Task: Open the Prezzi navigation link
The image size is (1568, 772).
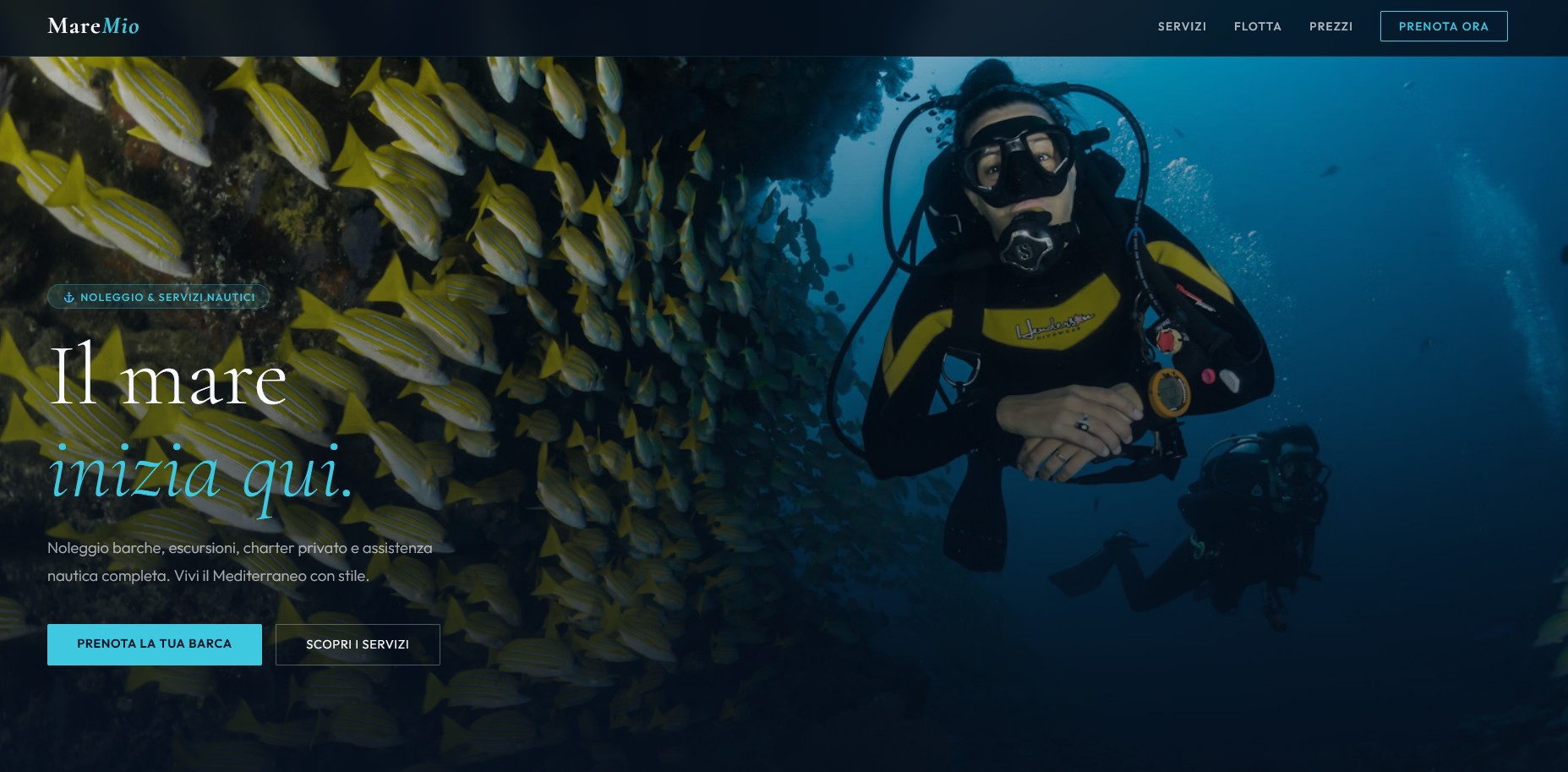Action: pyautogui.click(x=1330, y=26)
